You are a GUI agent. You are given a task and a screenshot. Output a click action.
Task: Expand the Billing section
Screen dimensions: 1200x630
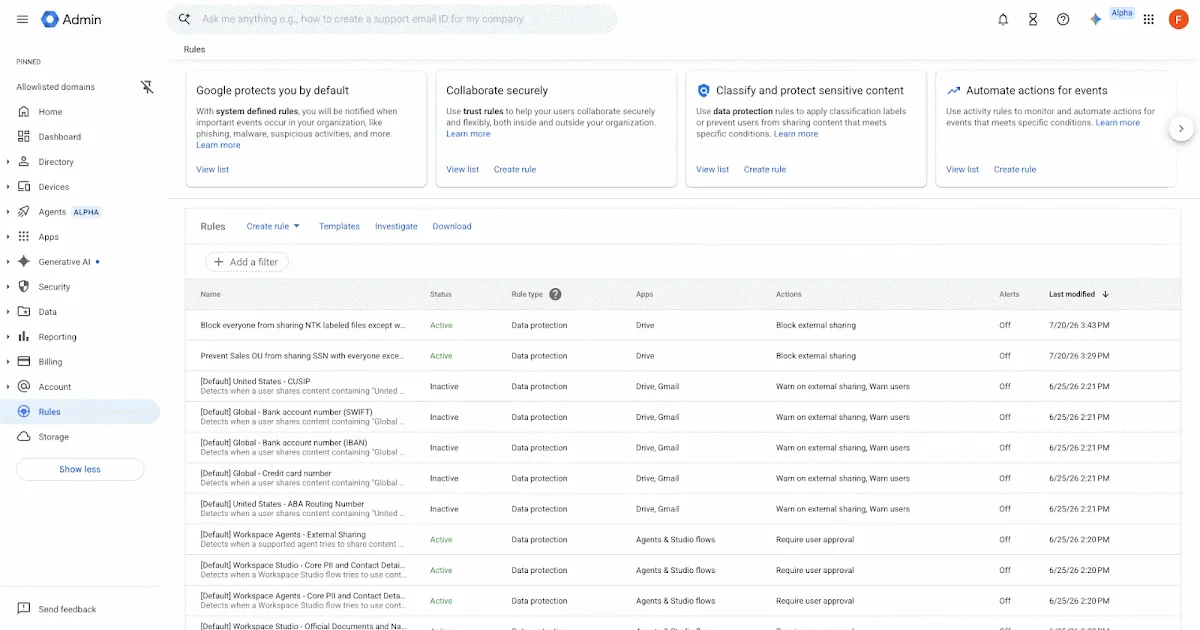tap(8, 362)
